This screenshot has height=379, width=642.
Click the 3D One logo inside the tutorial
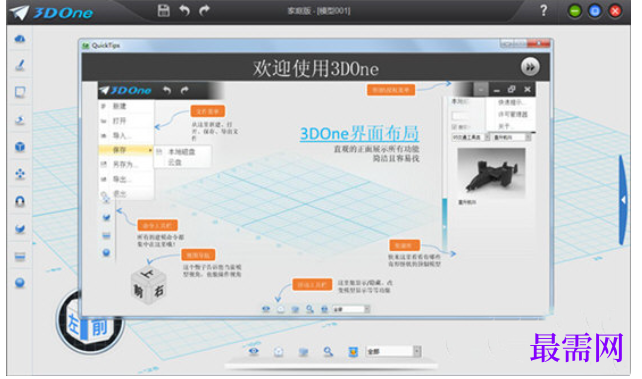[126, 90]
